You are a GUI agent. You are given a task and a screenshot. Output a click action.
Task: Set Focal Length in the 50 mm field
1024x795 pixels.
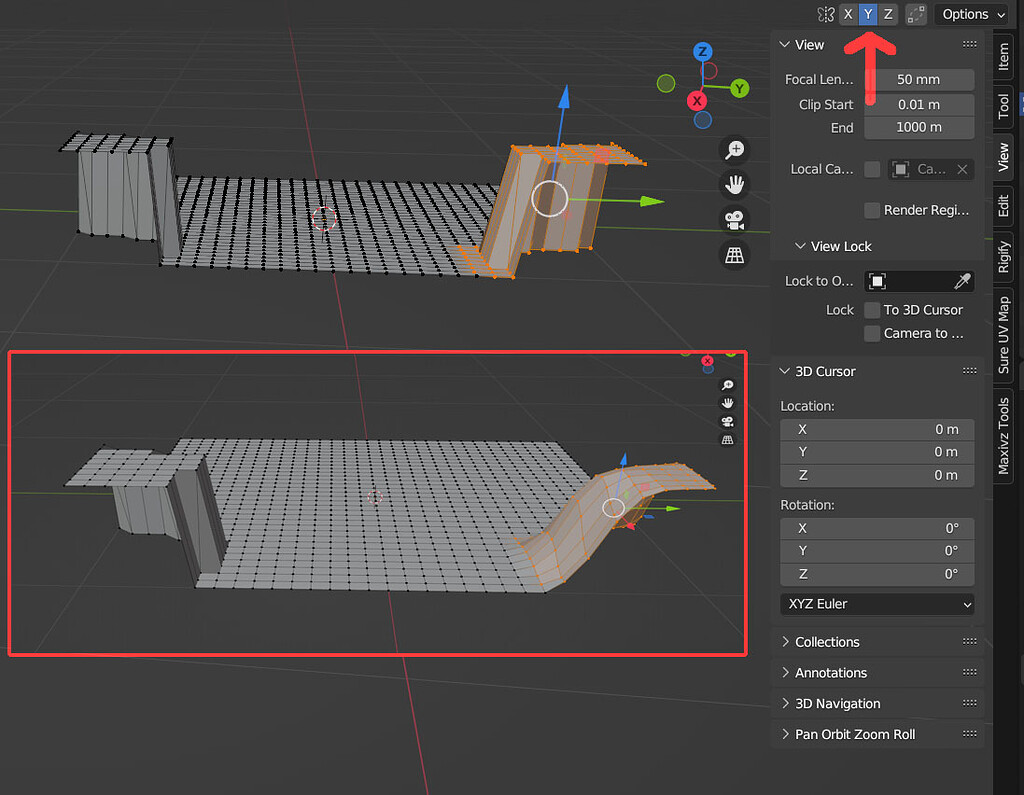pos(918,79)
